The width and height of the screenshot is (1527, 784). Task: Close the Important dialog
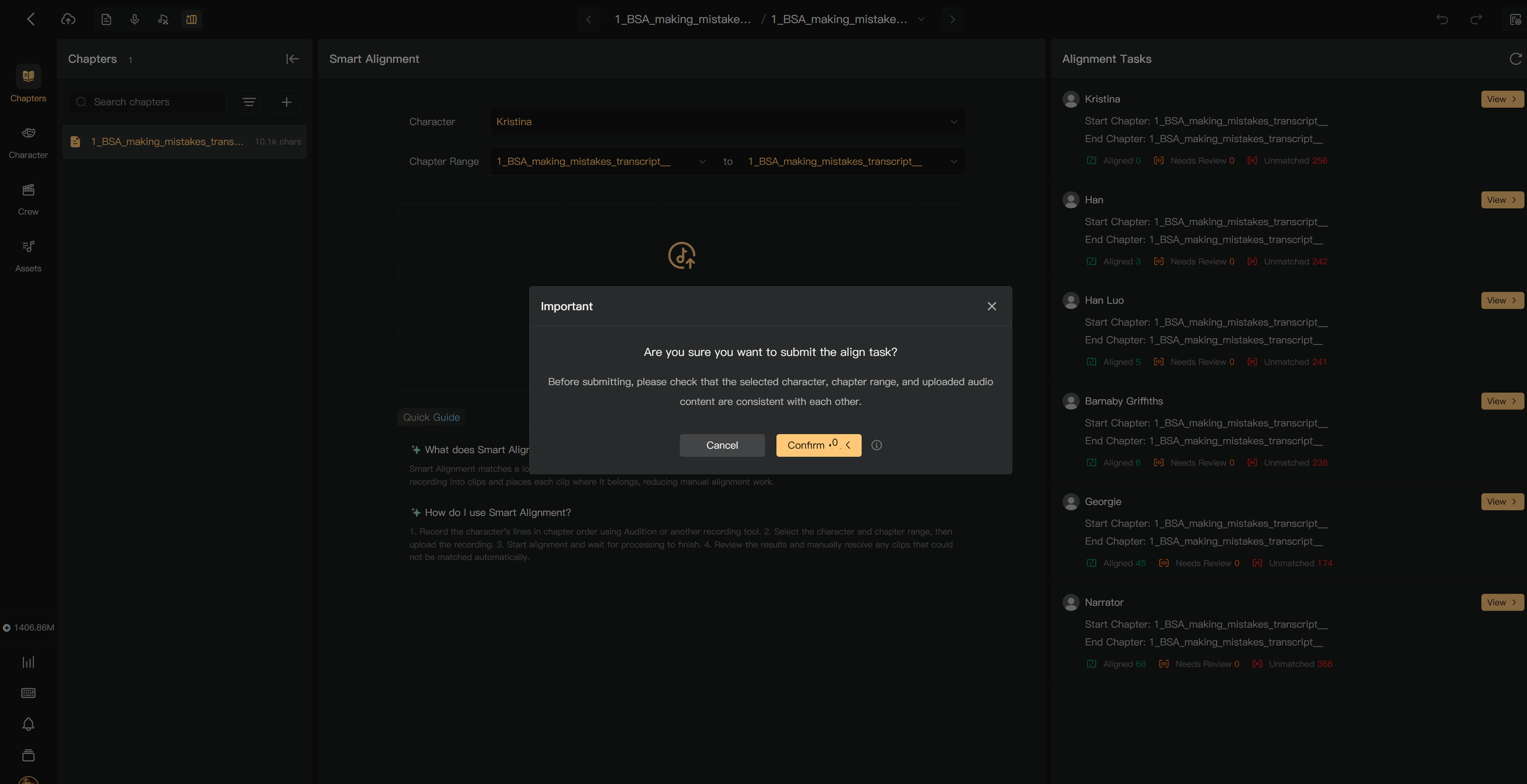[x=992, y=307]
